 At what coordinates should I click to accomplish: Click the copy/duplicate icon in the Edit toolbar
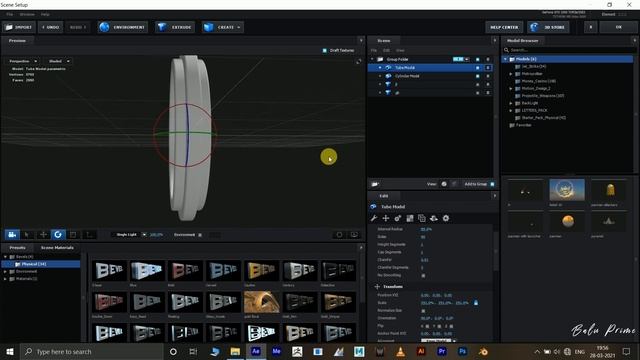click(422, 218)
